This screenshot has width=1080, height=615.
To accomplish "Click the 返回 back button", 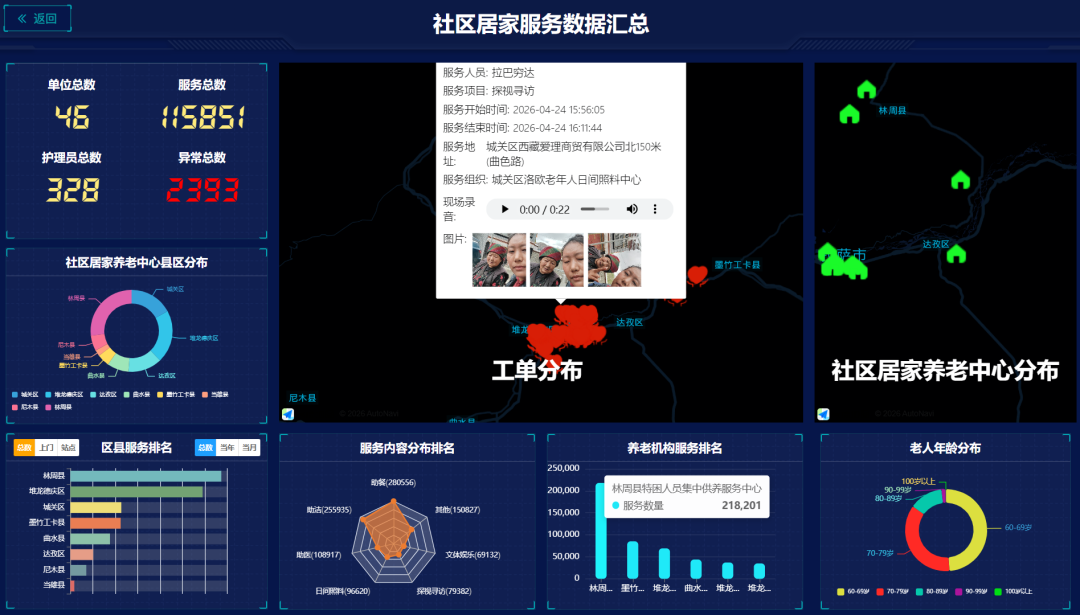I will (38, 18).
